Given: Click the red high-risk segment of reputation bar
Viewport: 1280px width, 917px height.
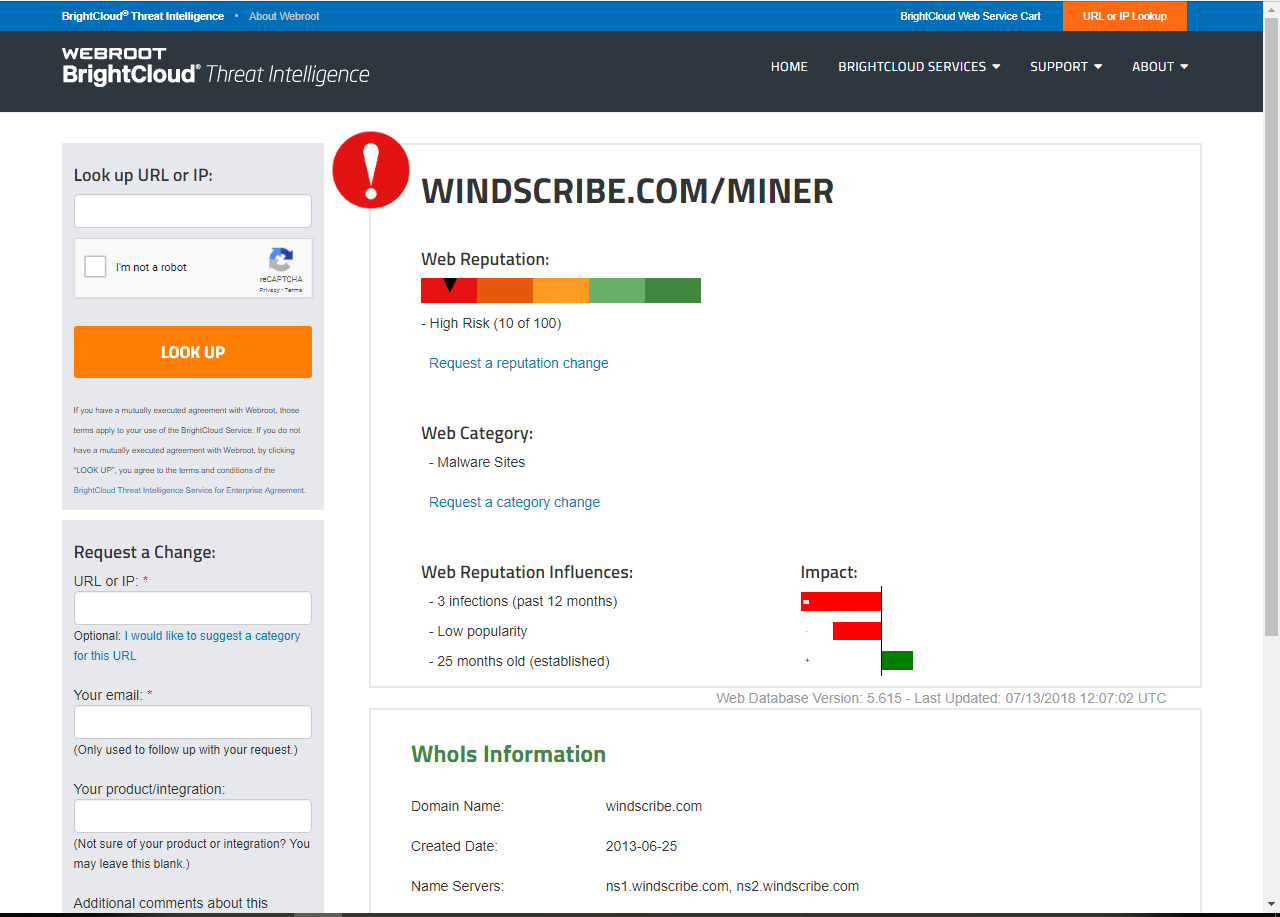Looking at the screenshot, I should click(x=449, y=290).
